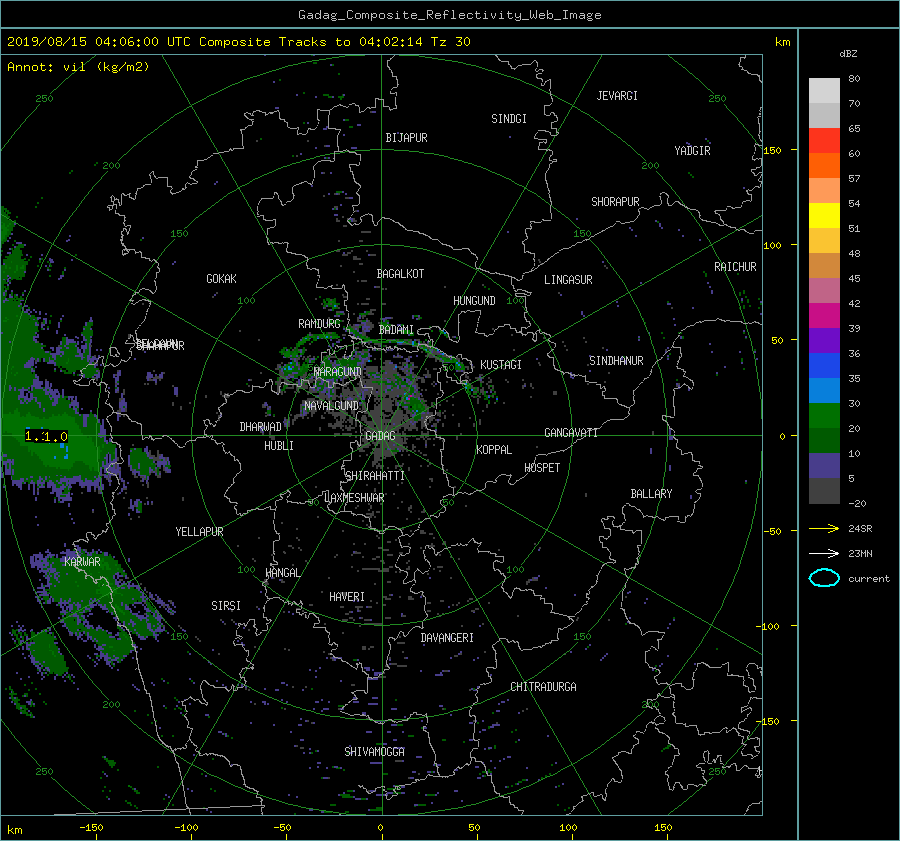Click the SHORAPUR city label

click(615, 202)
